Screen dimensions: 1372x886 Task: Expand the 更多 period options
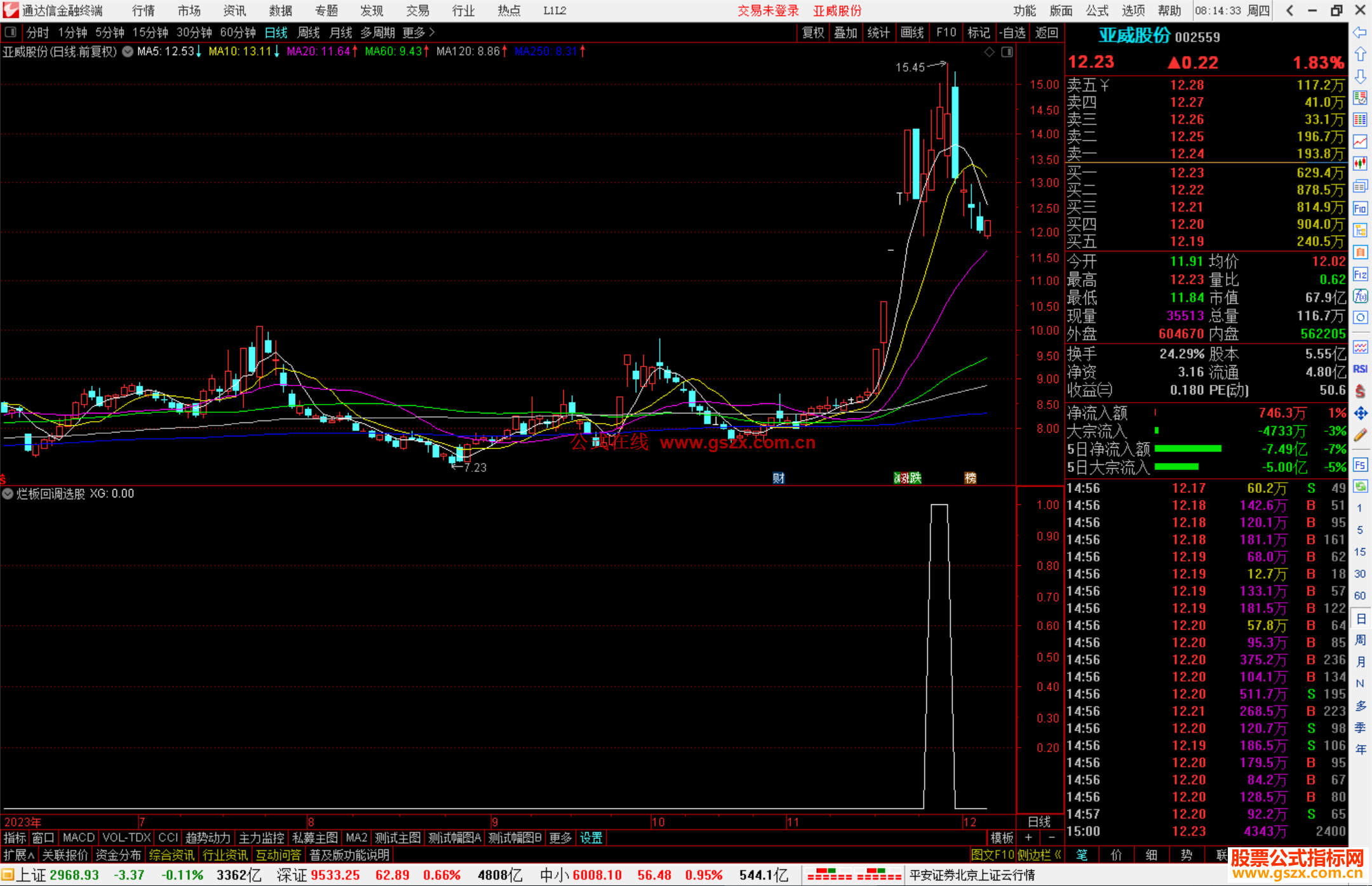418,32
